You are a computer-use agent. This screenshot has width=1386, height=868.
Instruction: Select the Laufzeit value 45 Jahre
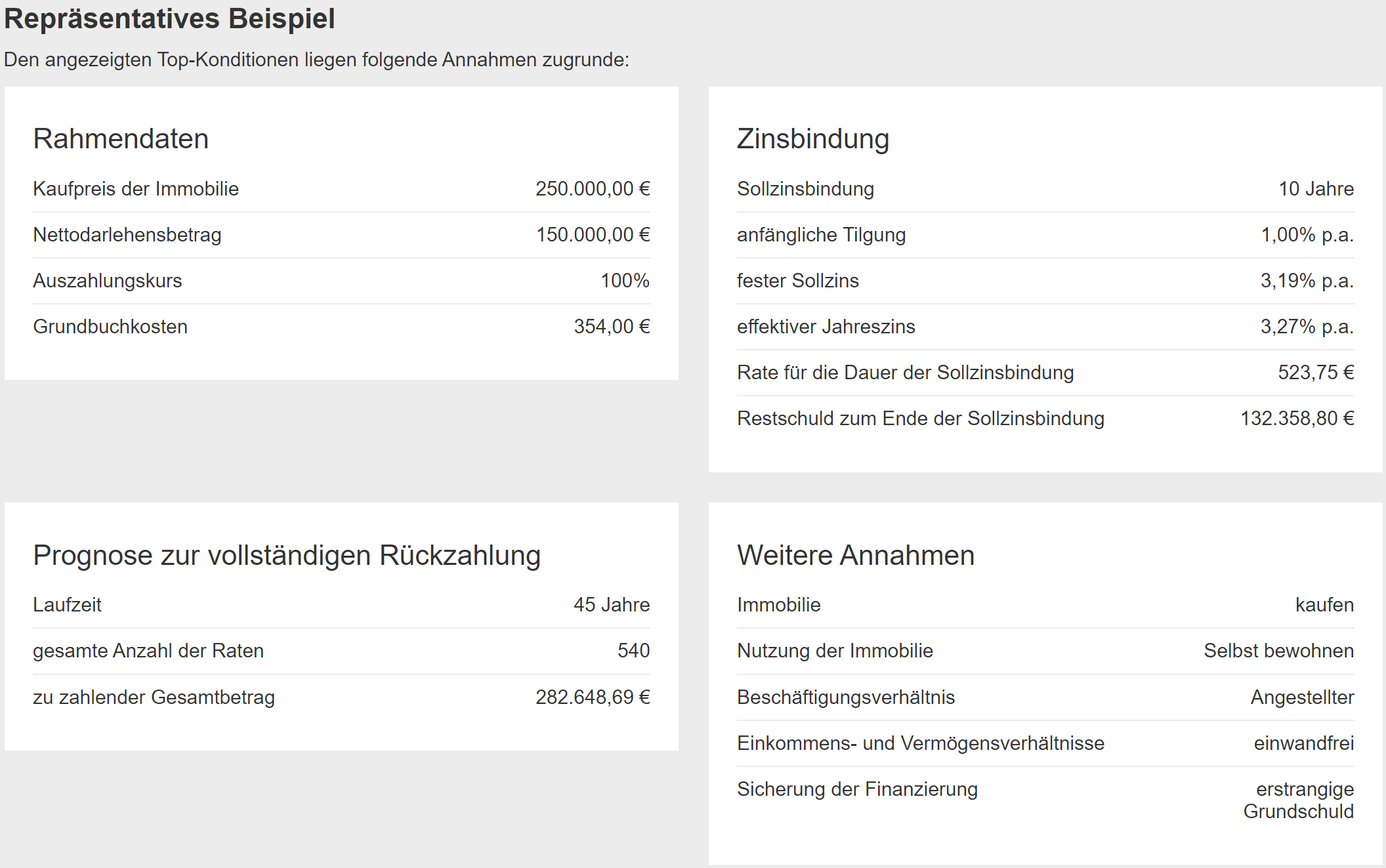(612, 605)
